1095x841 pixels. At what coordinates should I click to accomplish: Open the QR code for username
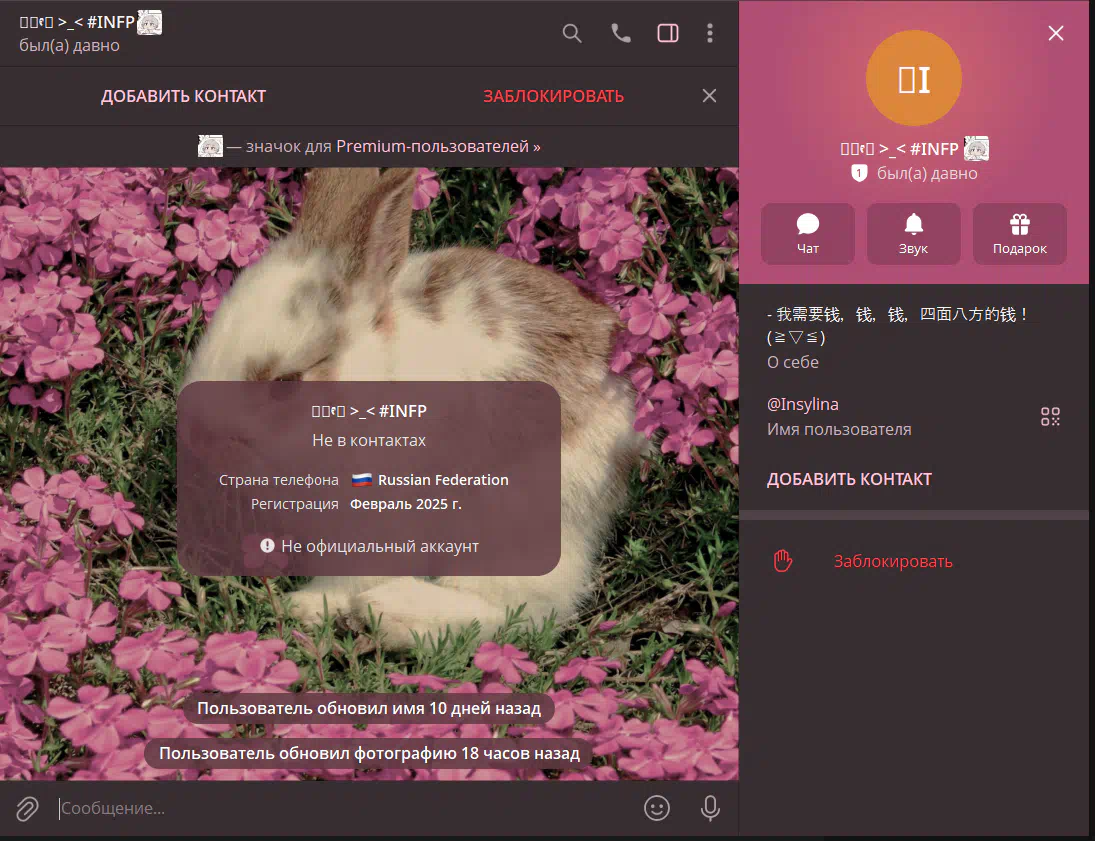tap(1050, 417)
